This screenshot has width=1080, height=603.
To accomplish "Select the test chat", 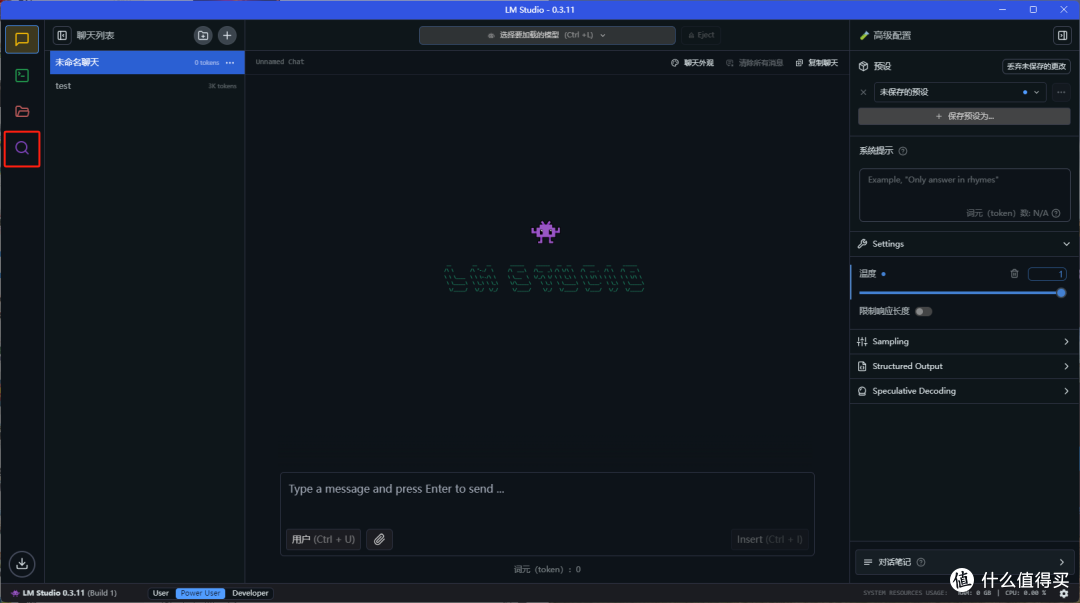I will point(147,86).
